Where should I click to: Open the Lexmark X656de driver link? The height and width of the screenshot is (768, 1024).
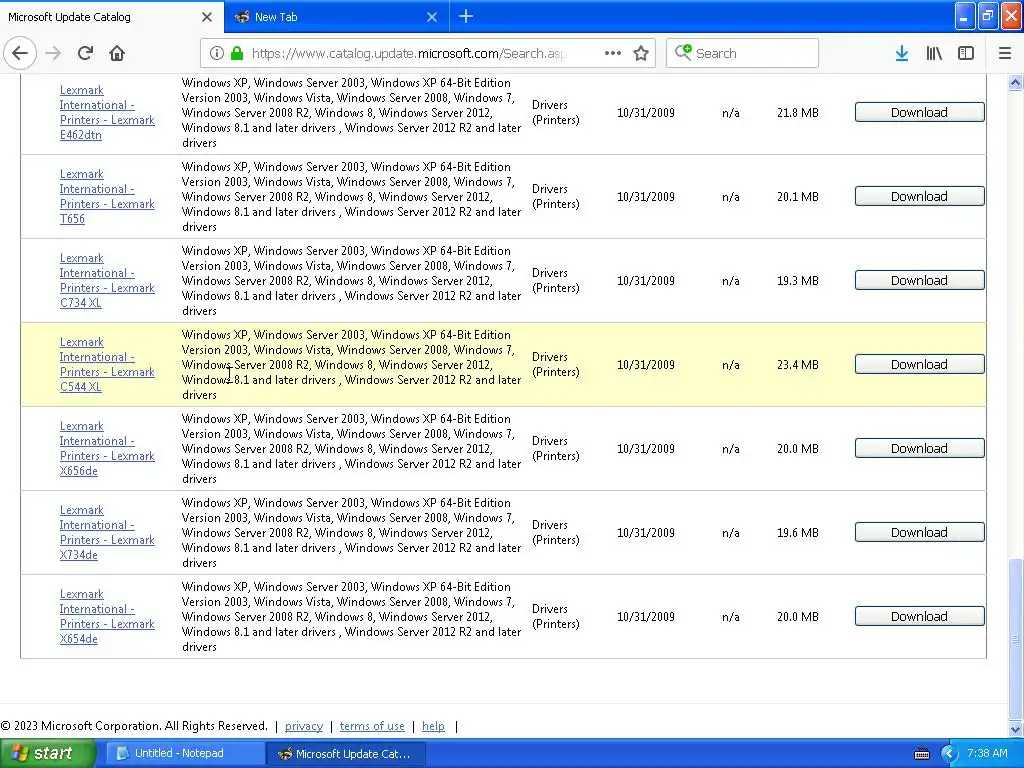(x=107, y=448)
